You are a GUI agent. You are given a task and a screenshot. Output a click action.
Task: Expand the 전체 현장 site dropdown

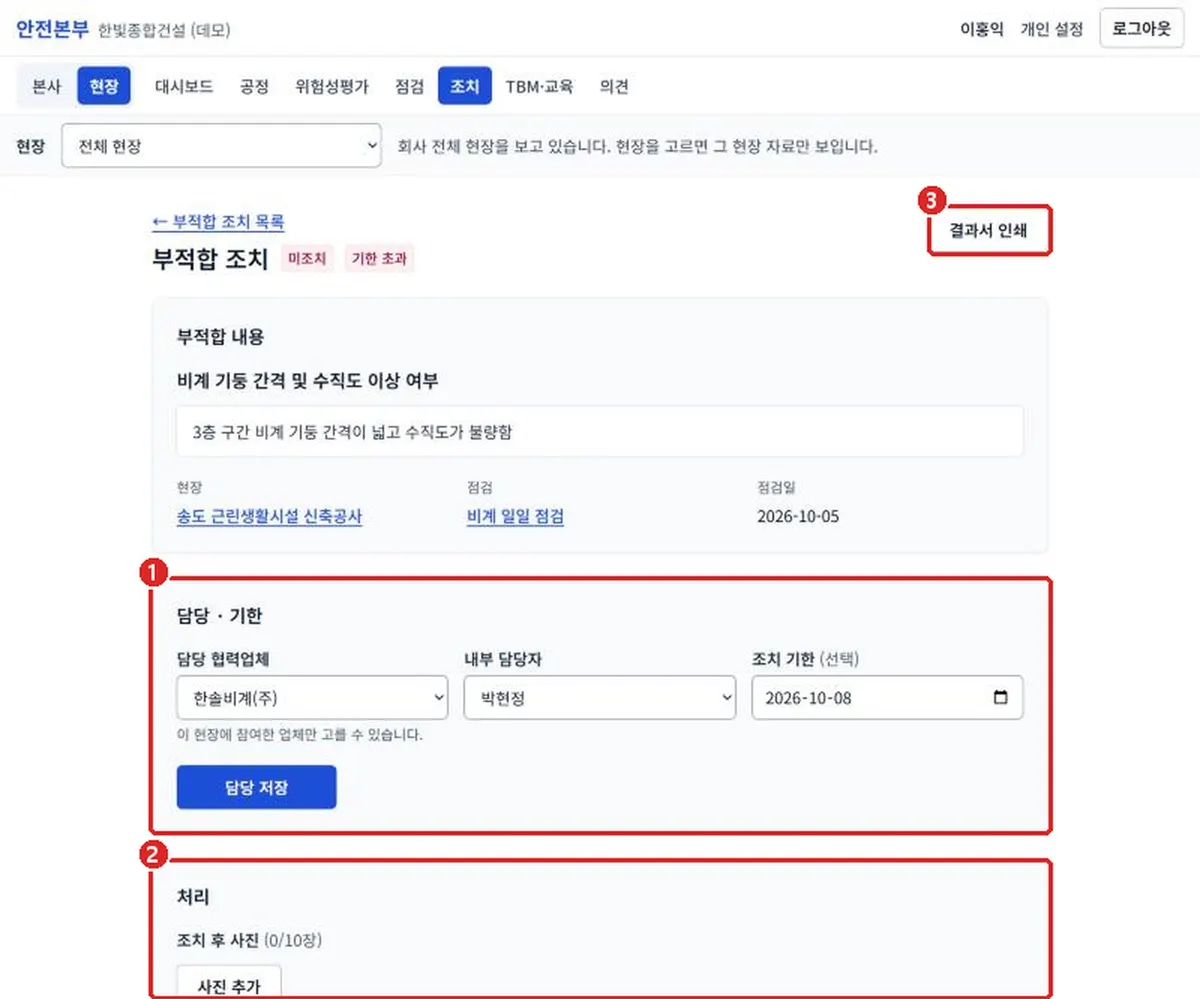(221, 146)
